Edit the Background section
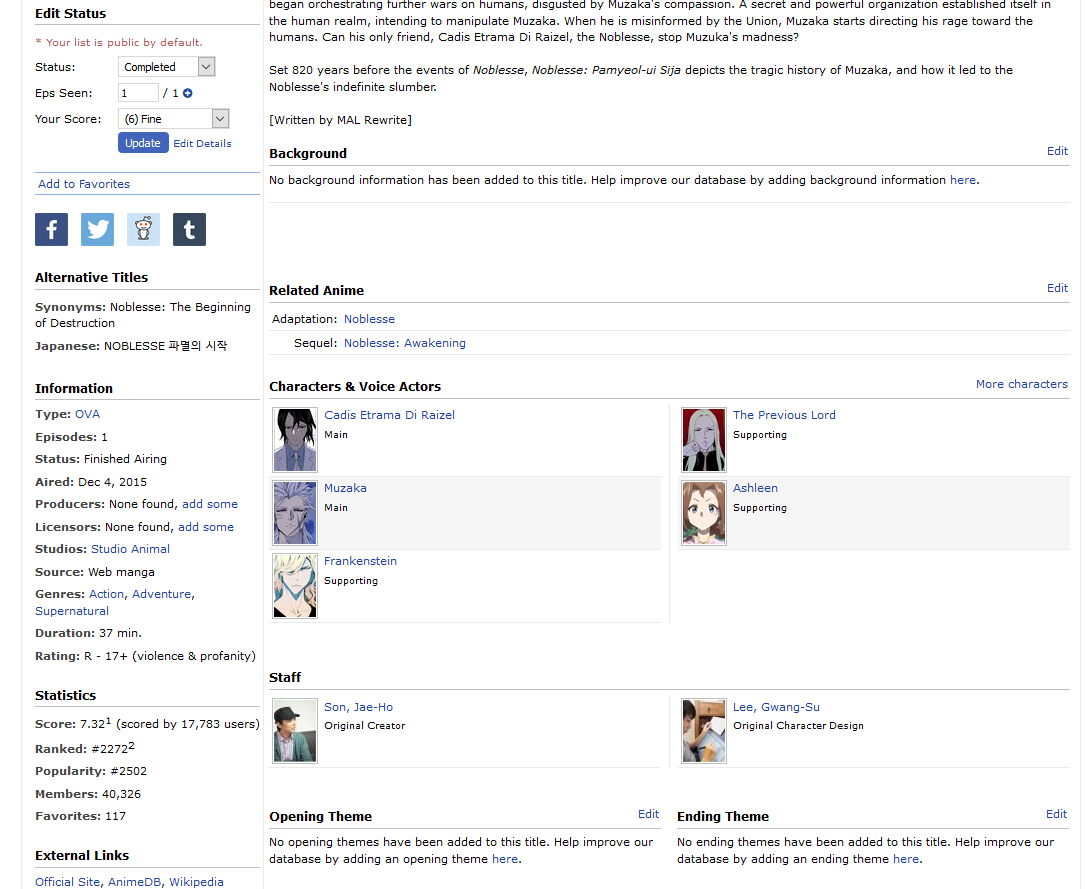This screenshot has height=889, width=1086. click(1057, 151)
